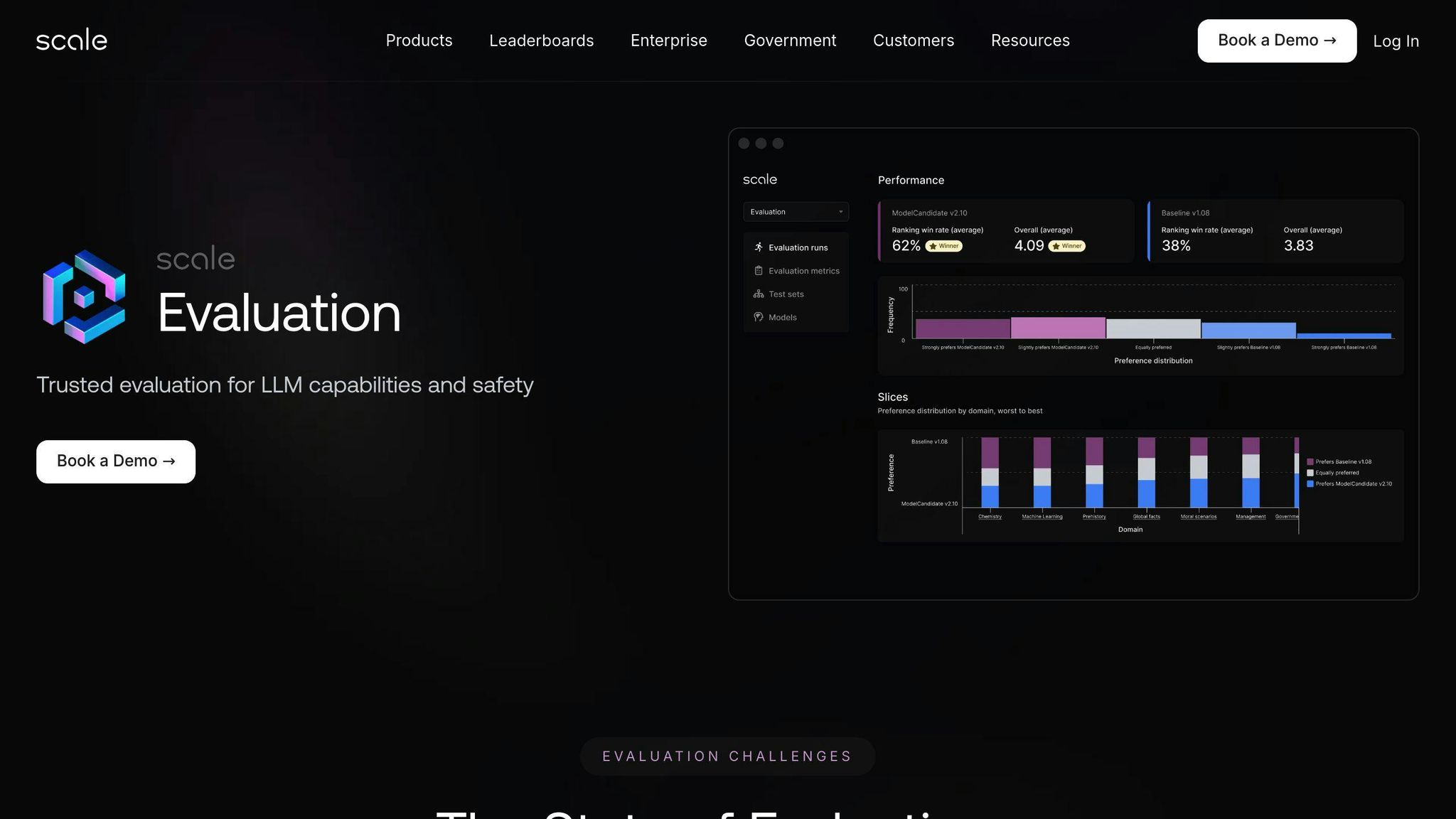Click the Test sets hierarchy icon
This screenshot has width=1456, height=819.
click(x=759, y=294)
